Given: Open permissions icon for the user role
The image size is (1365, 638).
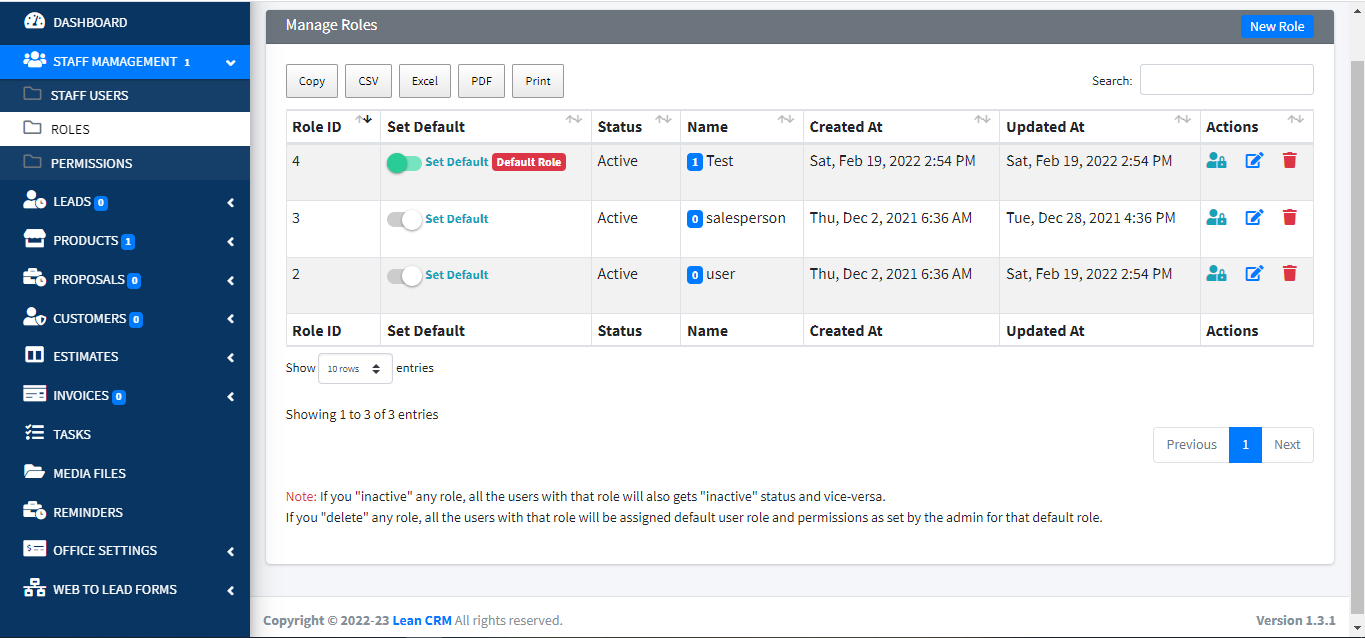Looking at the screenshot, I should click(1216, 272).
